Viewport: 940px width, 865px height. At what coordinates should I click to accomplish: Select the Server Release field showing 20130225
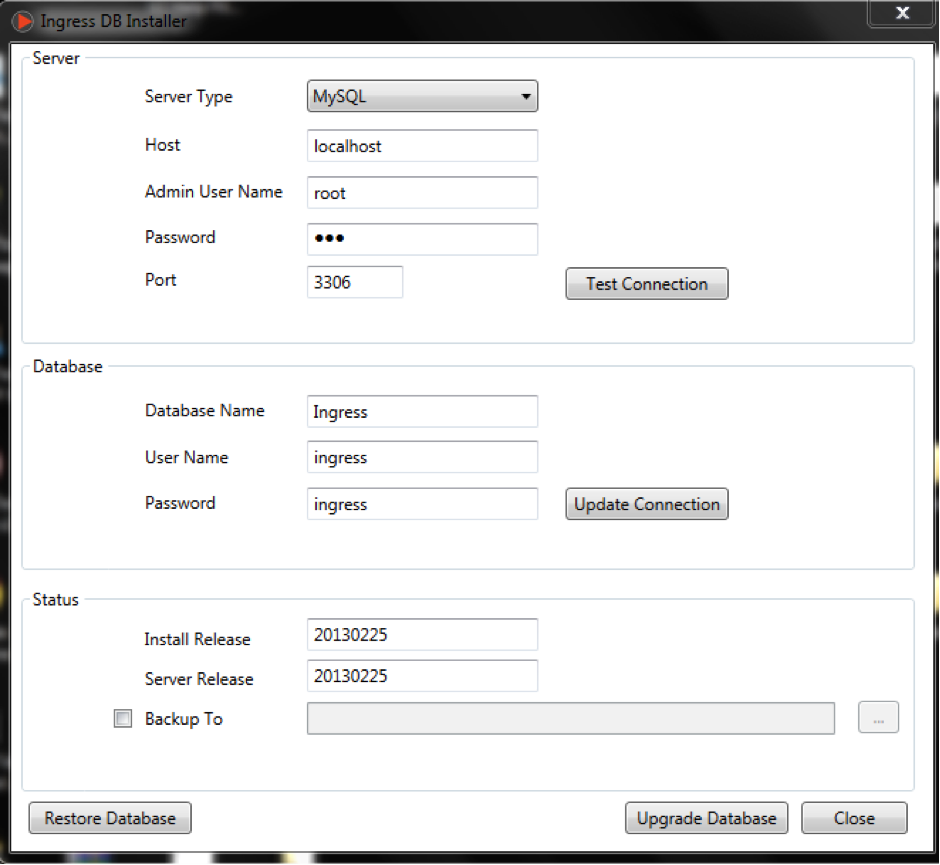421,676
